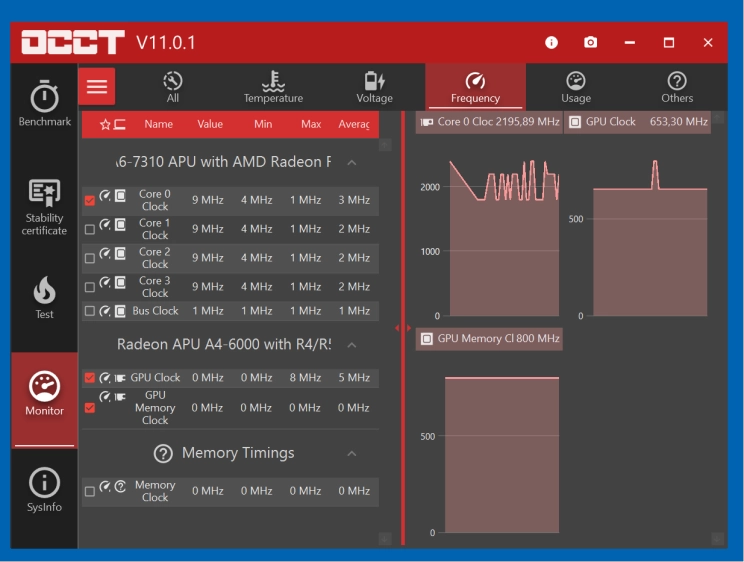The width and height of the screenshot is (744, 562).
Task: Select the Frequency tab
Action: click(x=475, y=88)
